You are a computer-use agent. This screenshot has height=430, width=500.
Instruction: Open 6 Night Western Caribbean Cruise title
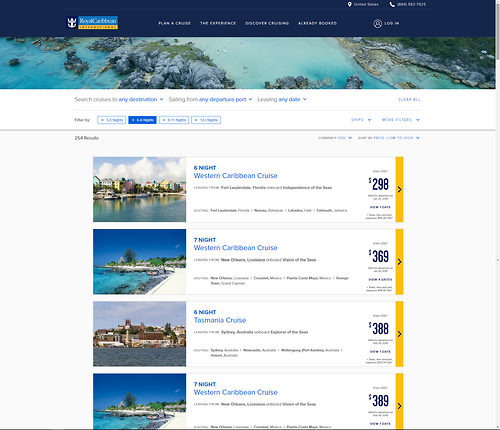[x=235, y=176]
